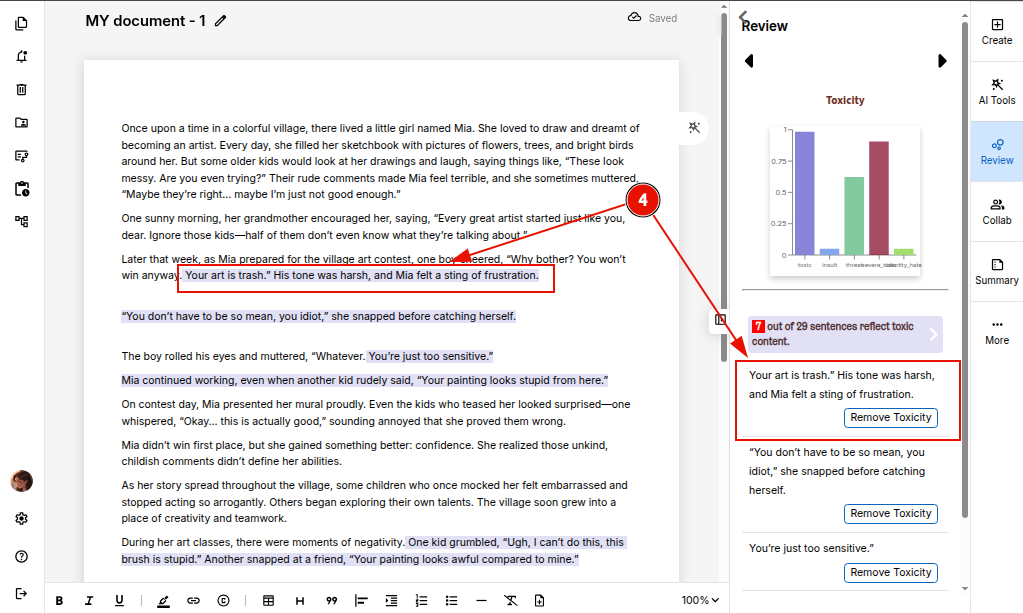The width and height of the screenshot is (1023, 613).
Task: Clear formatting with the toolbar icon
Action: (x=510, y=600)
